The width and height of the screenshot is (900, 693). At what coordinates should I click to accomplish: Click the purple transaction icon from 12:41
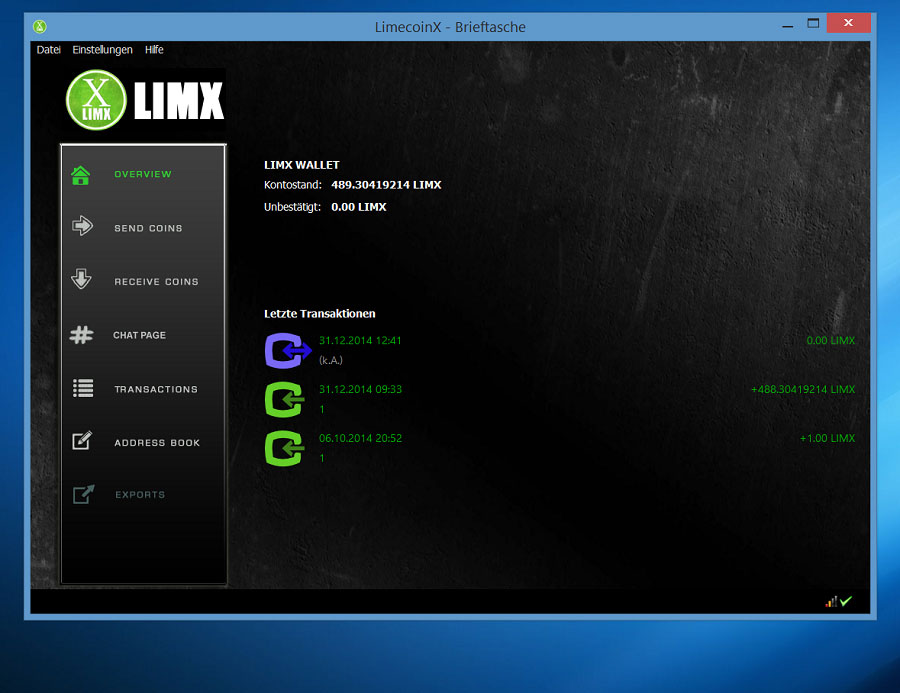pyautogui.click(x=288, y=351)
